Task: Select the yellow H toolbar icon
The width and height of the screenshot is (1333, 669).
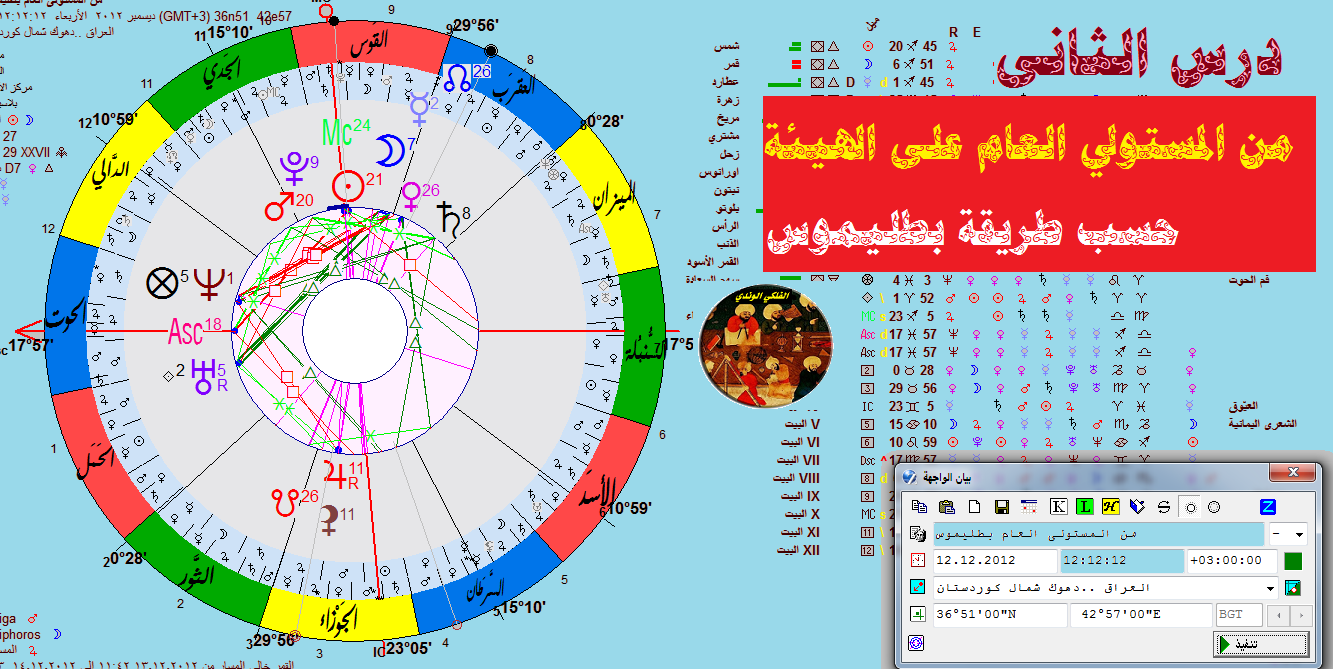Action: 1110,507
